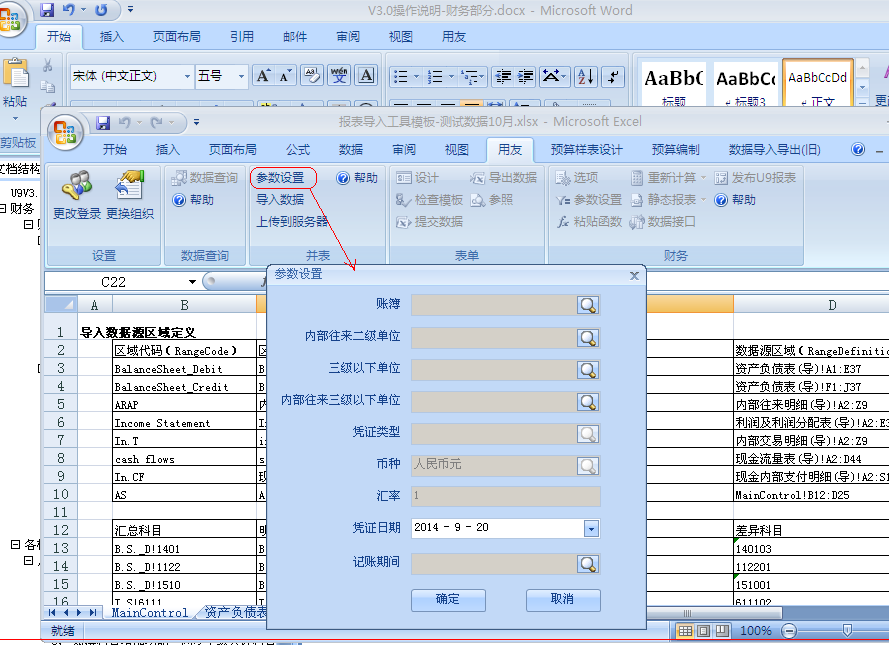Open the 凭证日期 date dropdown

(591, 529)
